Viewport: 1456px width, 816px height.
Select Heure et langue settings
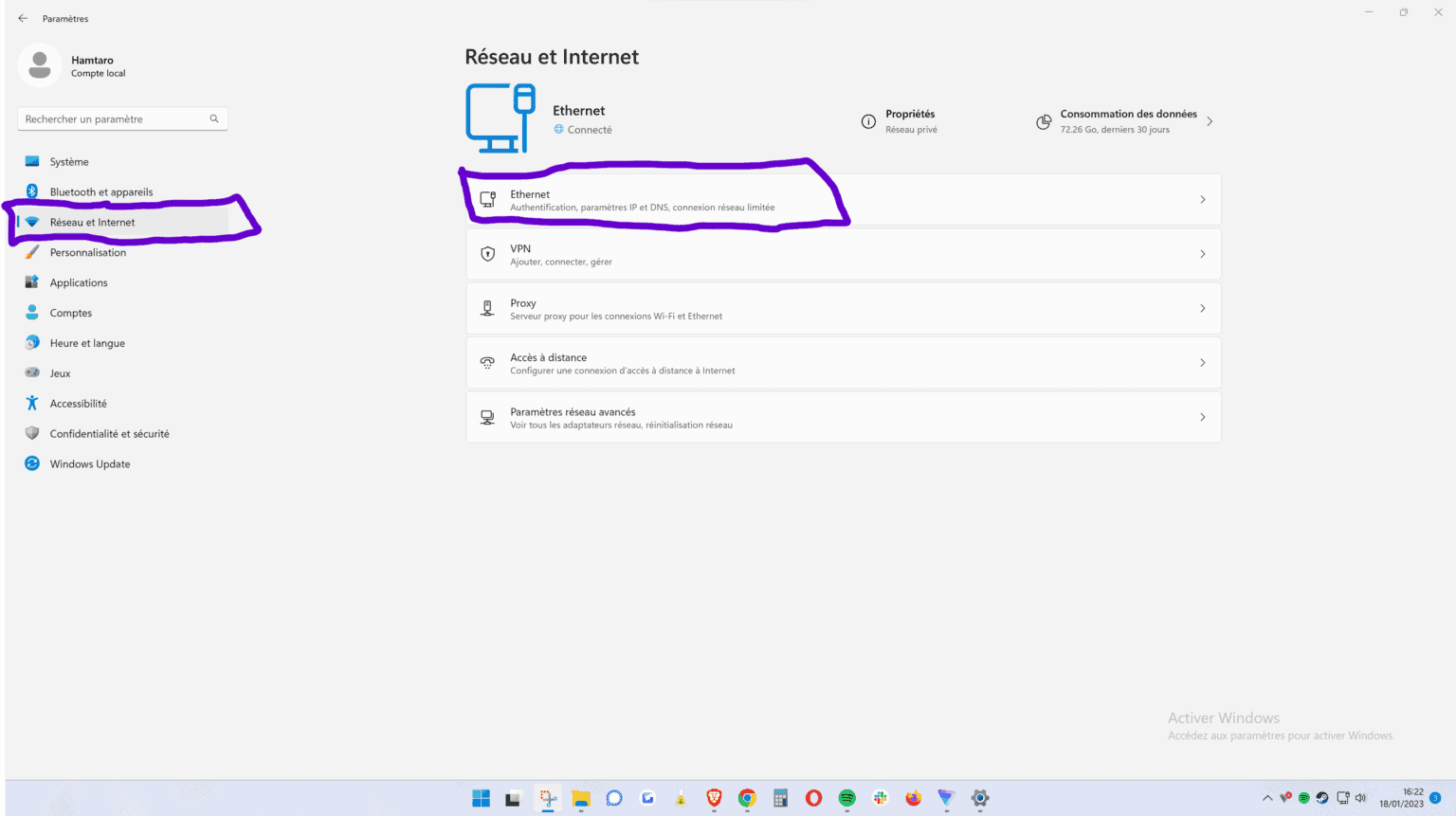pos(86,342)
